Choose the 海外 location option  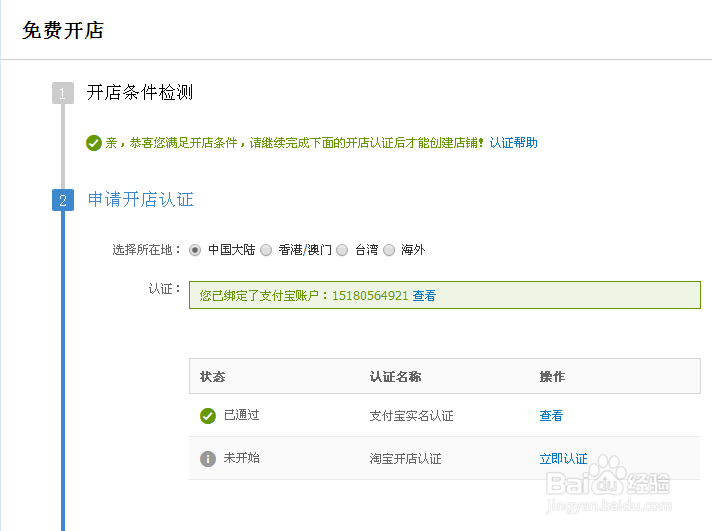click(389, 250)
